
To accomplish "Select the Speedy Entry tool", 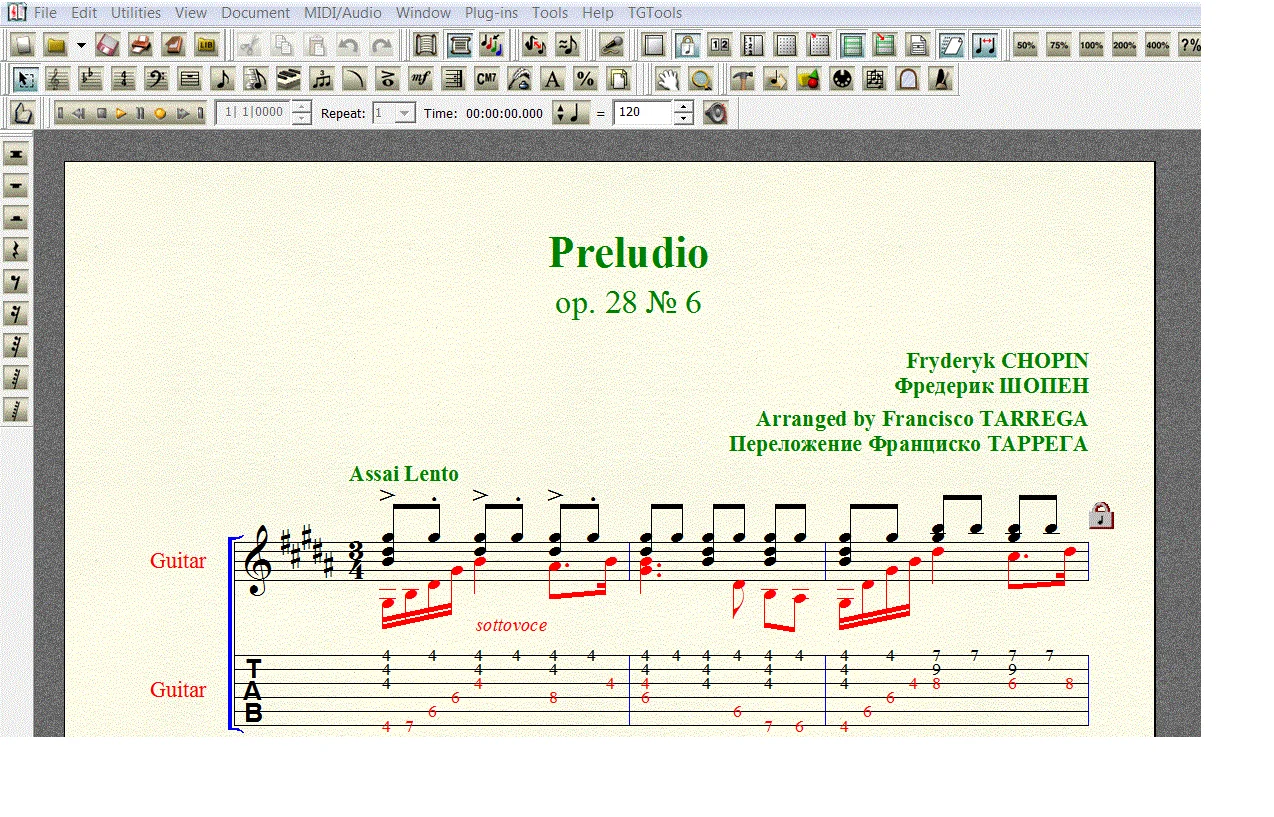I will [x=256, y=79].
